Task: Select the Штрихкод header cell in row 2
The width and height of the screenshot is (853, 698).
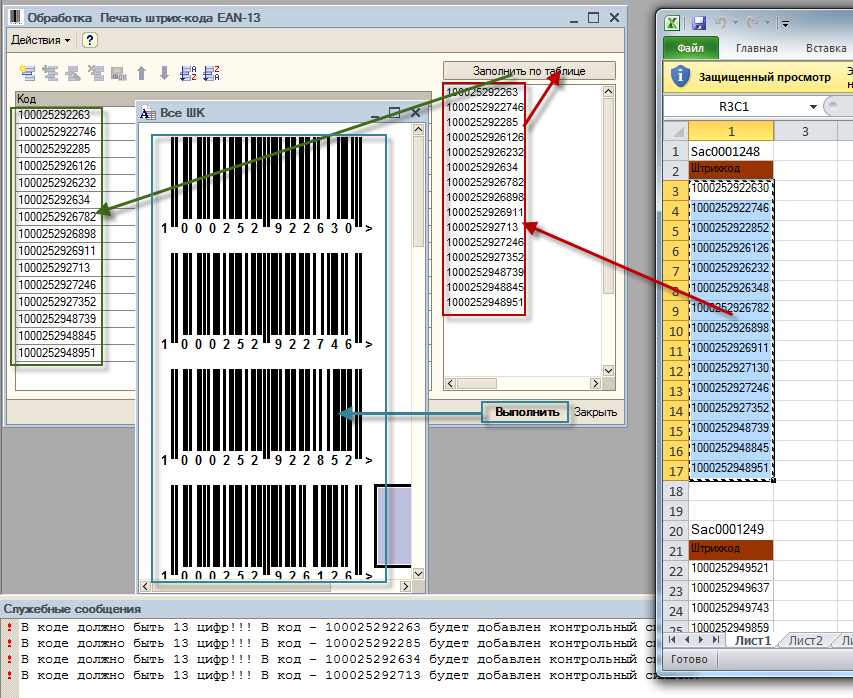Action: point(731,169)
